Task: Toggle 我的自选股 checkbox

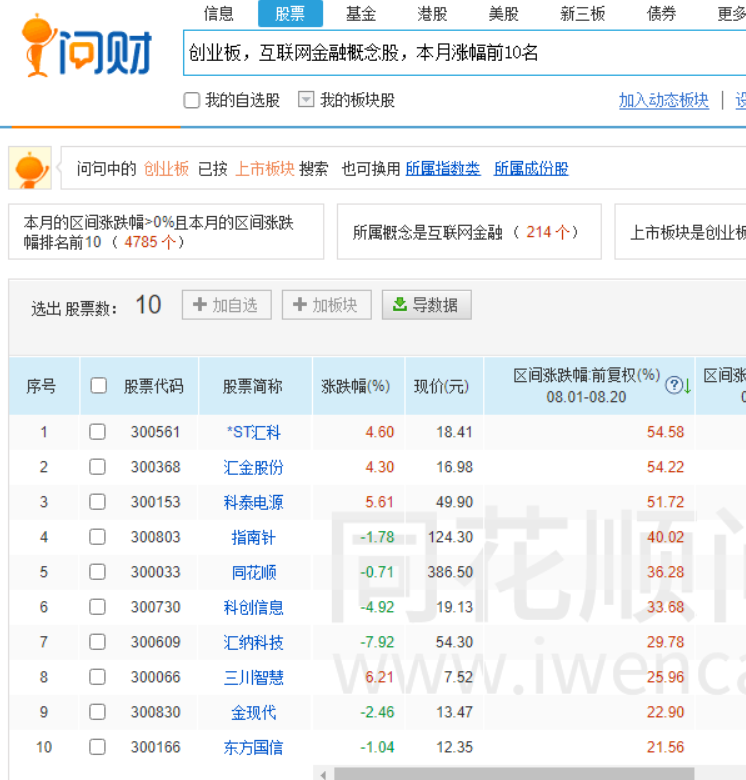Action: (191, 100)
